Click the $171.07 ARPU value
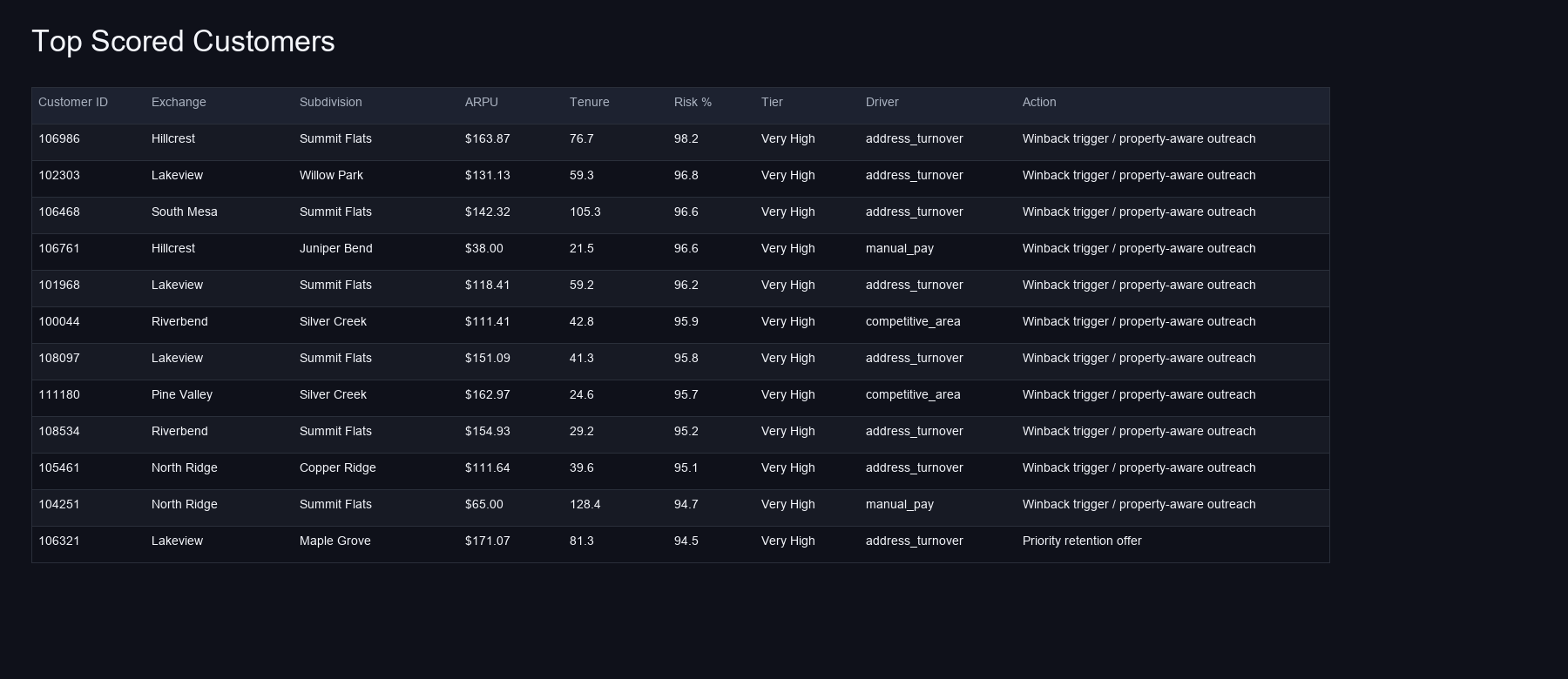Screen dimensions: 1568x679 [488, 541]
